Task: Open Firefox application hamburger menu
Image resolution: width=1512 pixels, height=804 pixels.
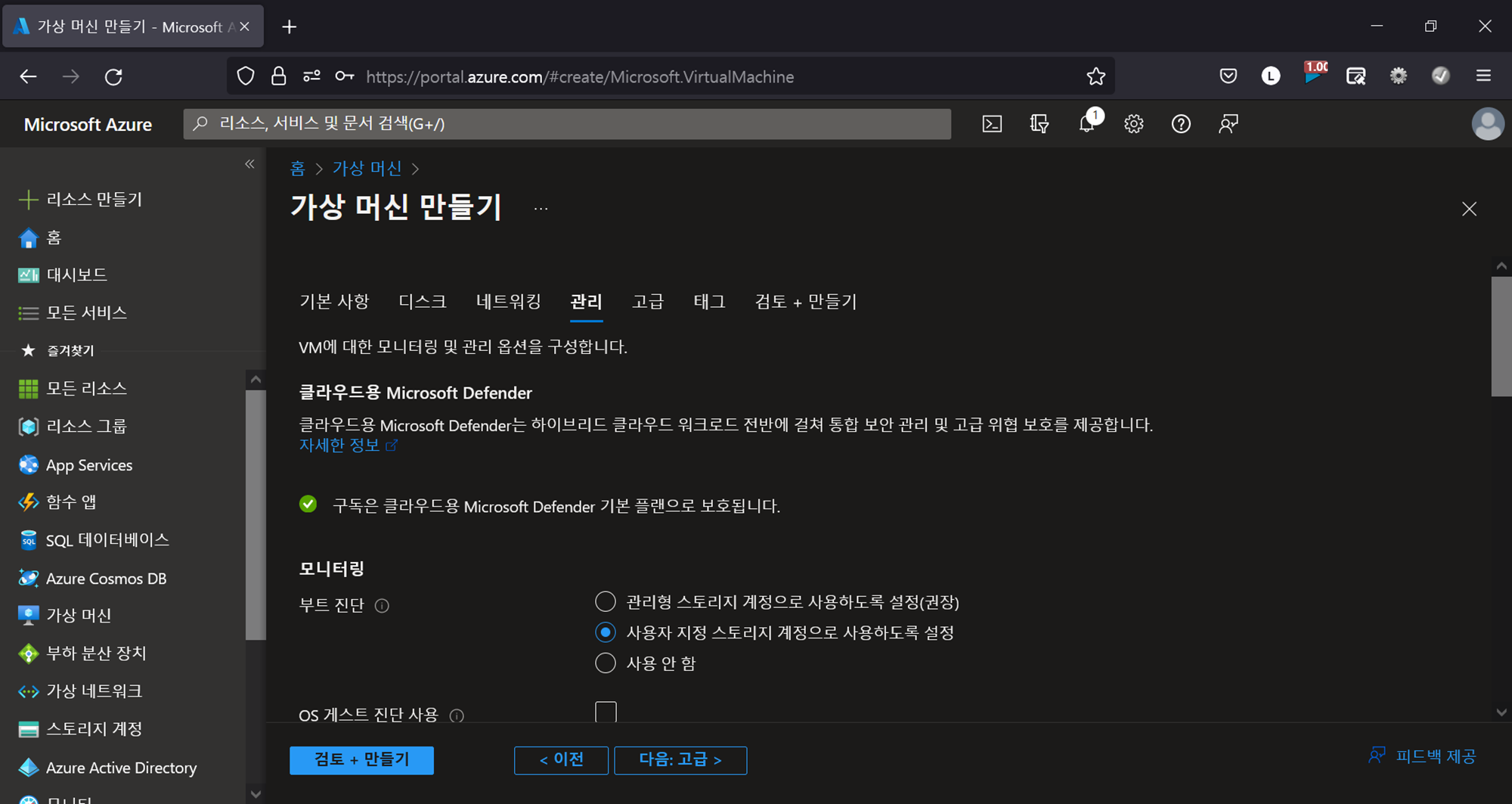Action: click(x=1483, y=76)
